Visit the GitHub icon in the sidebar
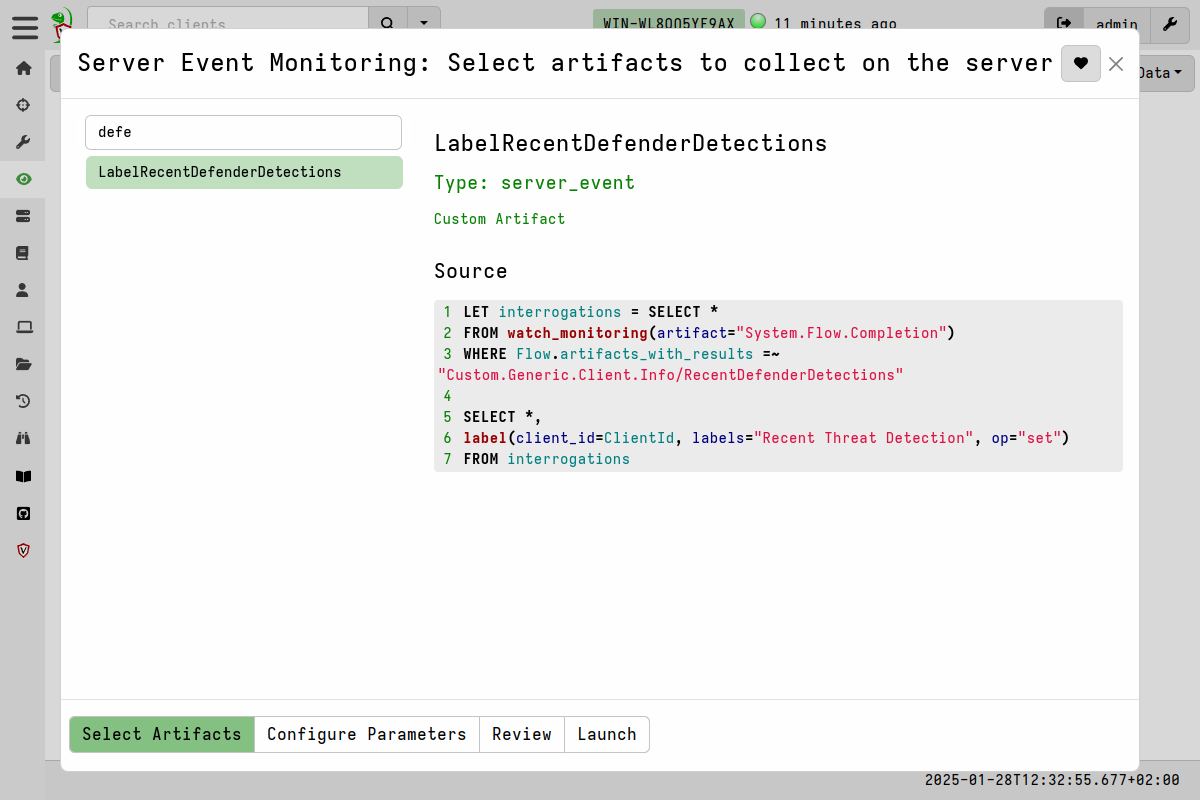 click(x=22, y=513)
